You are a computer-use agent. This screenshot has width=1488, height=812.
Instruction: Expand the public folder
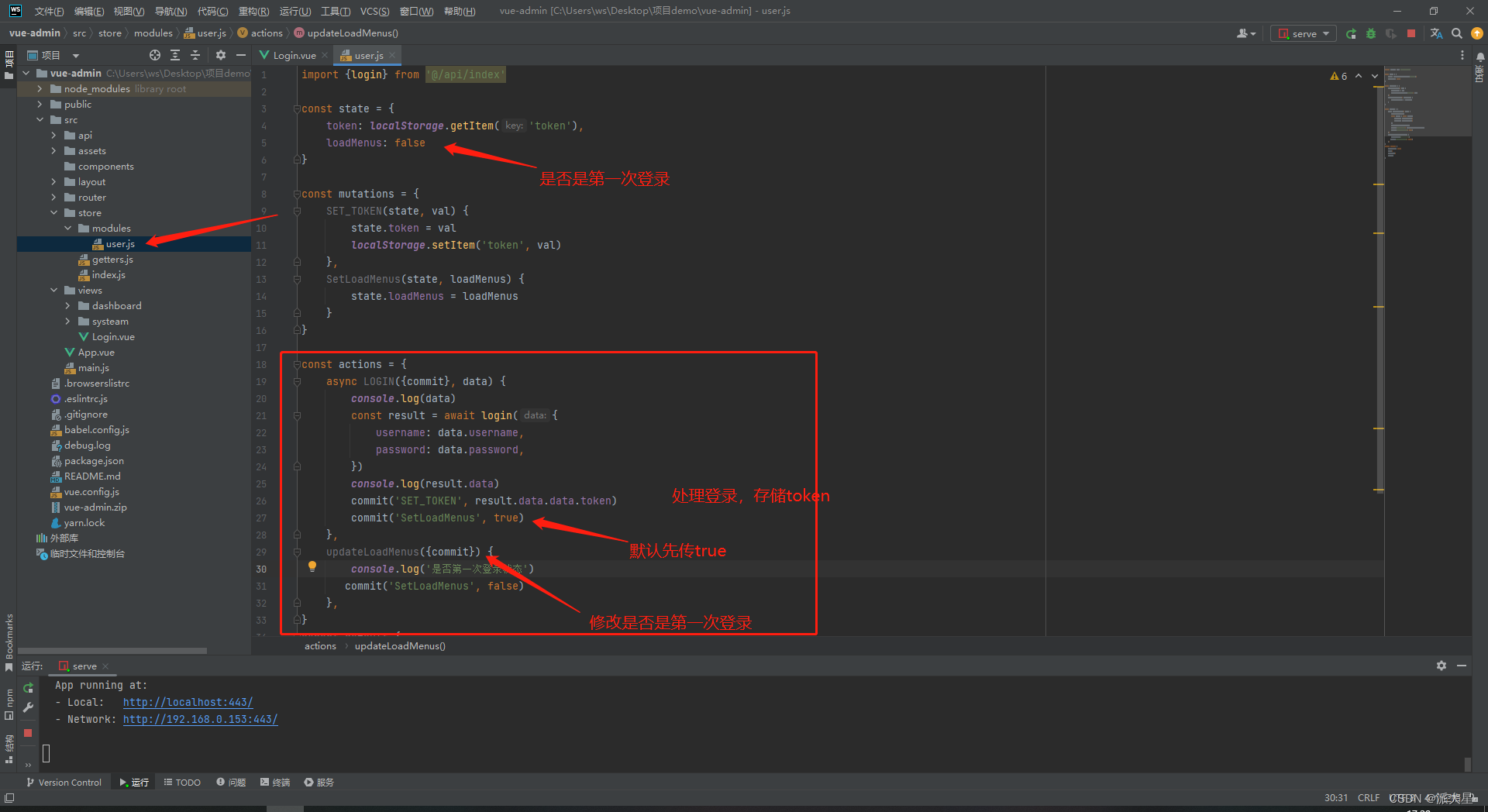[x=40, y=105]
